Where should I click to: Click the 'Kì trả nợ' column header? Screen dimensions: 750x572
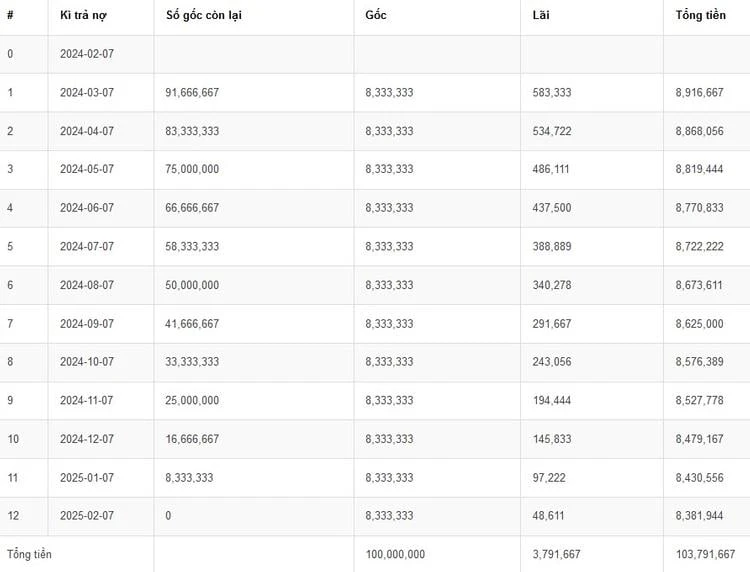pos(86,16)
